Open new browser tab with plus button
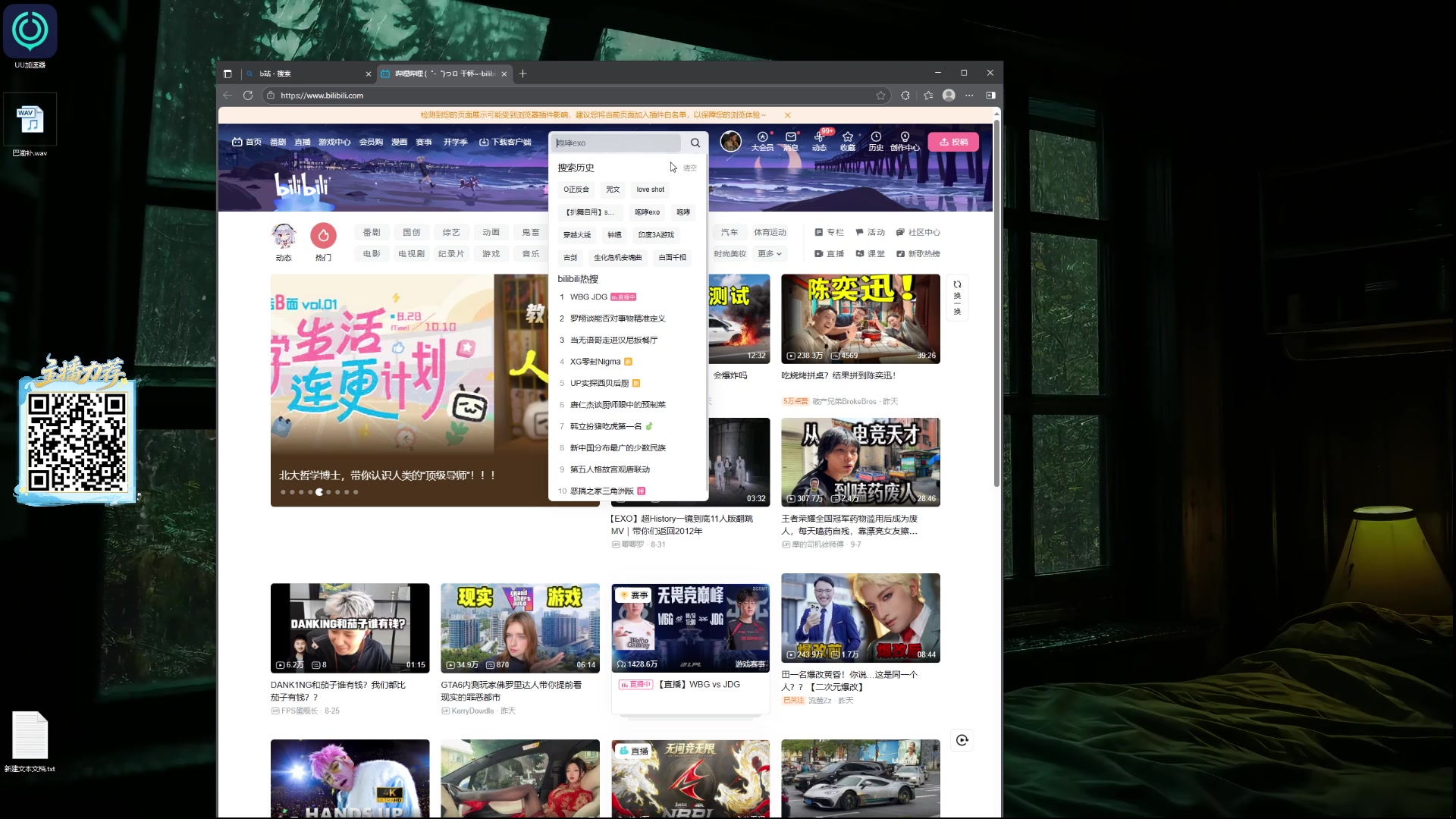This screenshot has height=819, width=1456. tap(522, 74)
